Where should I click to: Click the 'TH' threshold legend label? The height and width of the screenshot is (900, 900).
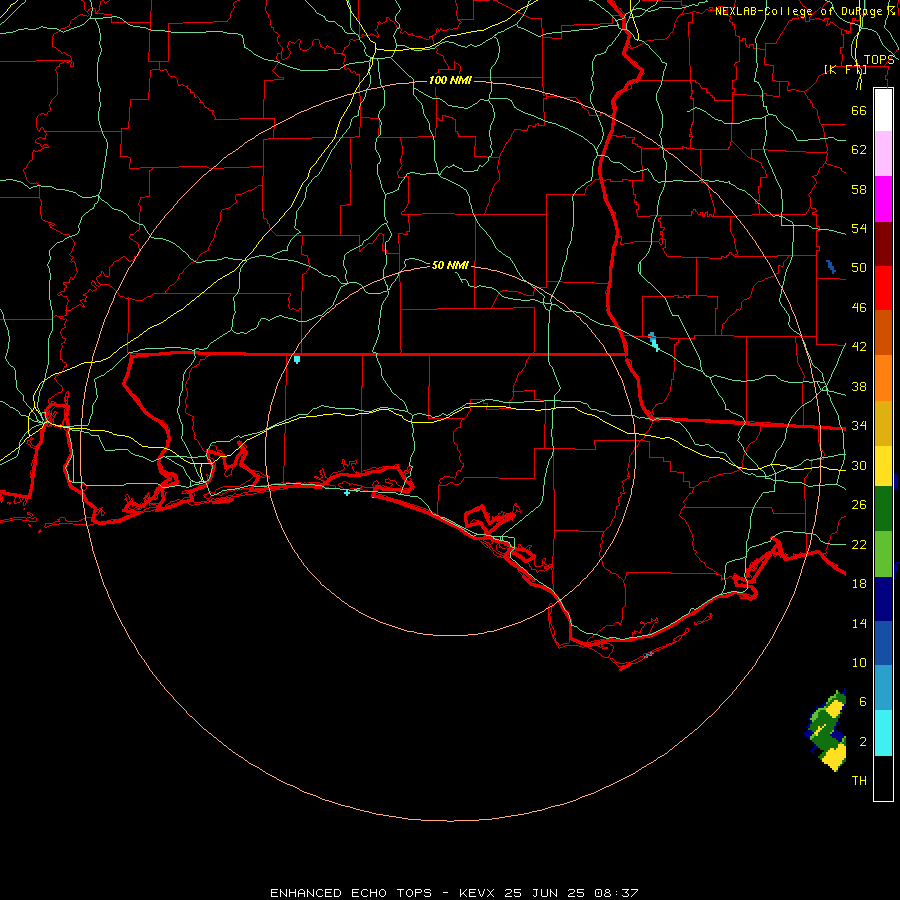[859, 781]
